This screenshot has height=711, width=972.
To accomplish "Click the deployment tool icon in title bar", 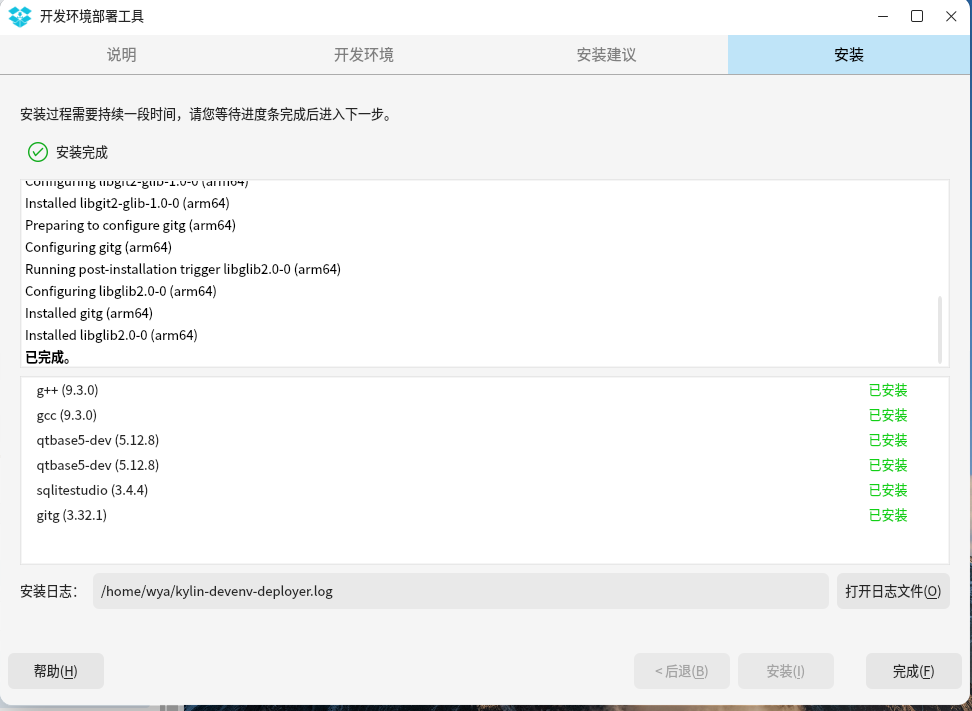I will click(x=18, y=16).
